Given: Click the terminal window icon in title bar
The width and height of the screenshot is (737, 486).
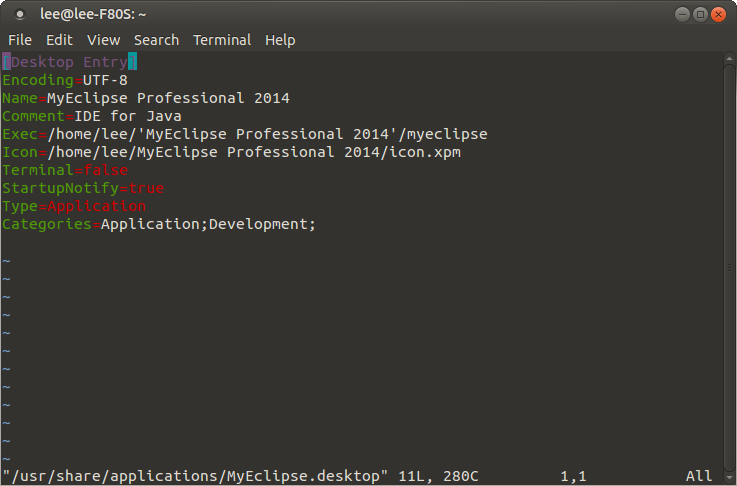Looking at the screenshot, I should (x=19, y=14).
